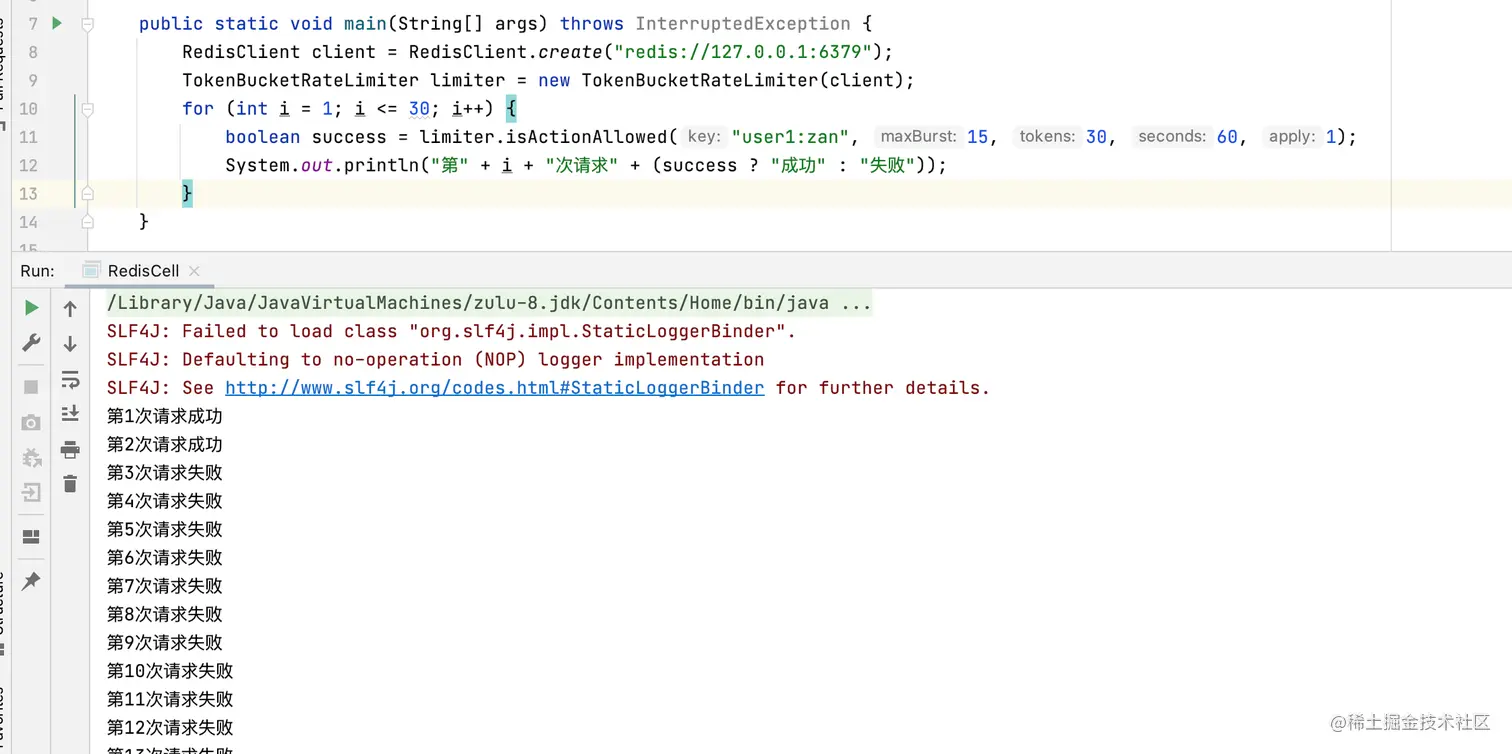Image resolution: width=1512 pixels, height=754 pixels.
Task: Click the apply parameter hint
Action: (1291, 137)
